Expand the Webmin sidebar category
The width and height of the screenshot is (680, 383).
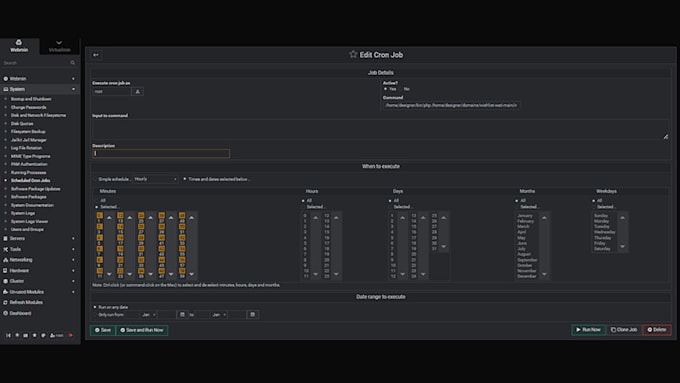tap(40, 79)
